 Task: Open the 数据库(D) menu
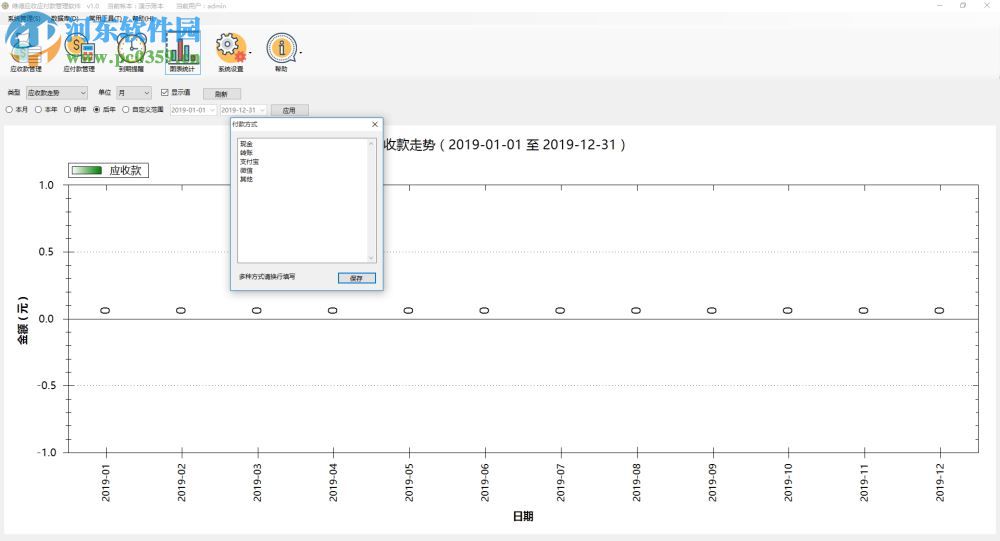tap(65, 19)
